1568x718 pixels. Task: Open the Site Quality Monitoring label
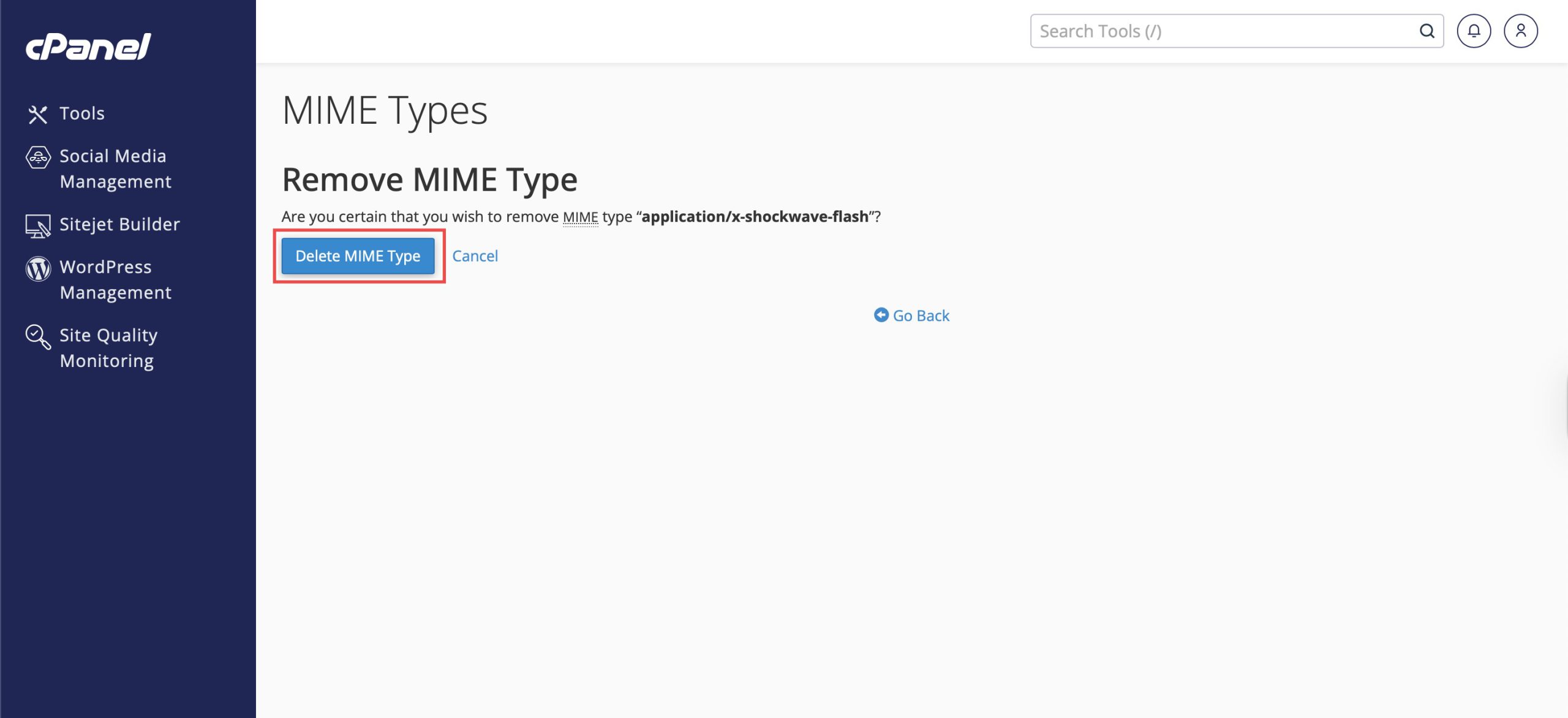pyautogui.click(x=108, y=347)
